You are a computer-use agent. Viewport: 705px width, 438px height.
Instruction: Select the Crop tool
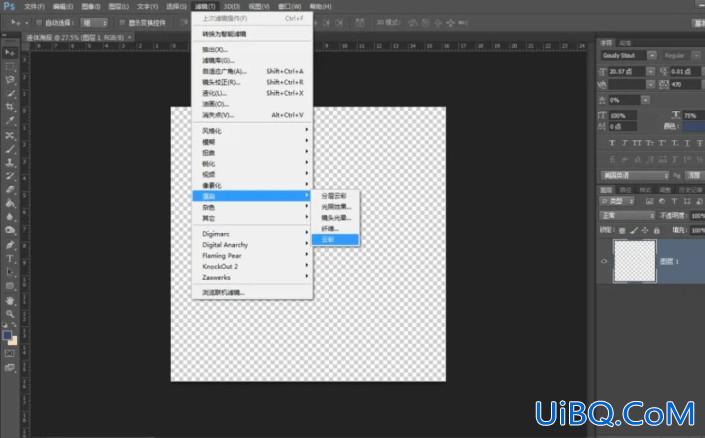(x=9, y=107)
